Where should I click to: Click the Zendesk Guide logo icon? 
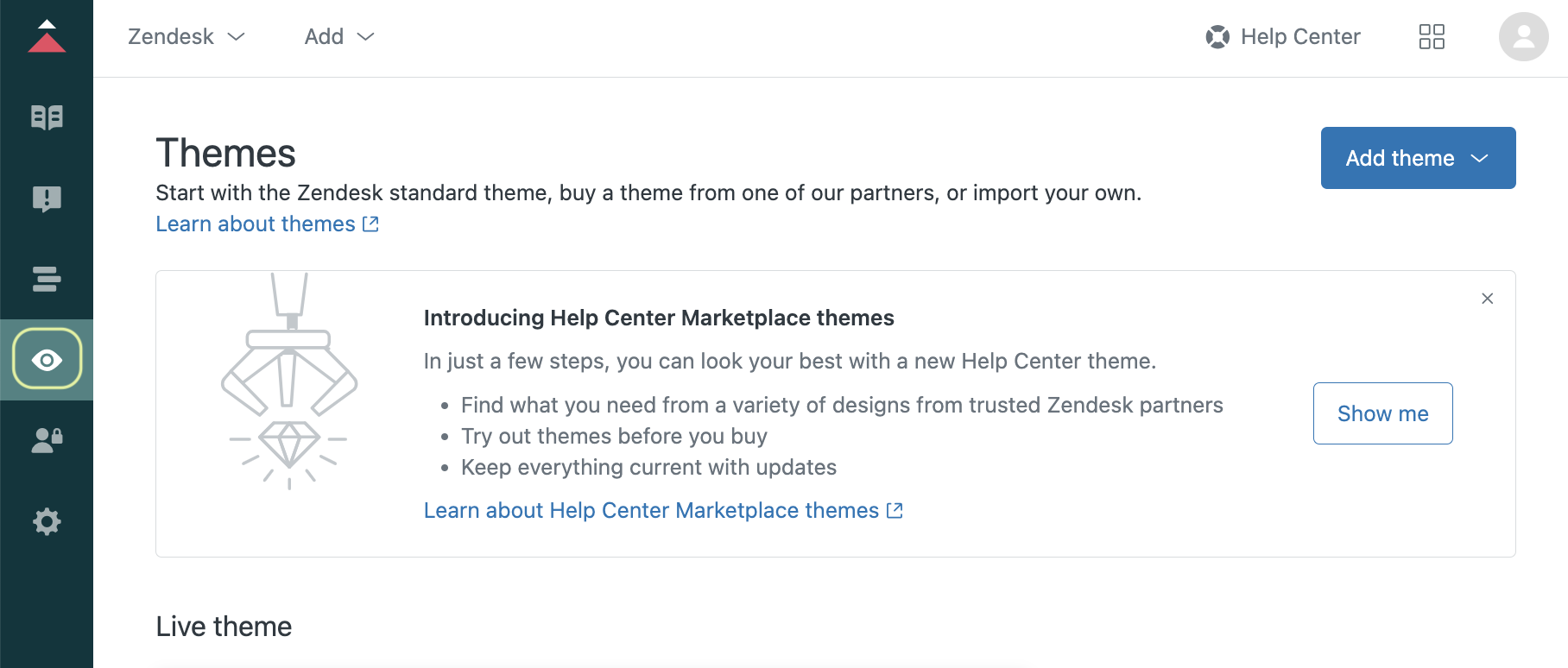47,36
